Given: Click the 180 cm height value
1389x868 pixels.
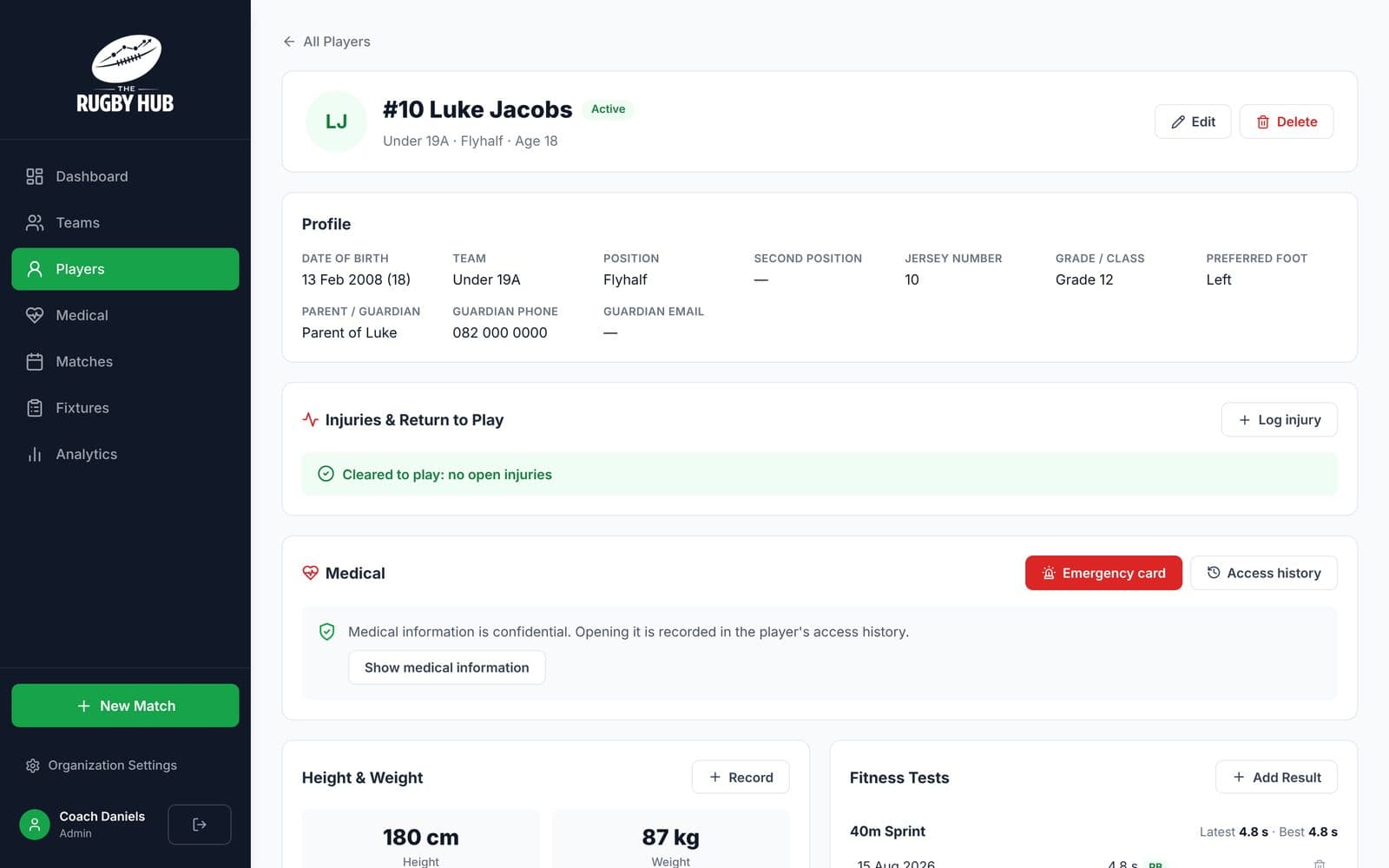Looking at the screenshot, I should (x=421, y=838).
